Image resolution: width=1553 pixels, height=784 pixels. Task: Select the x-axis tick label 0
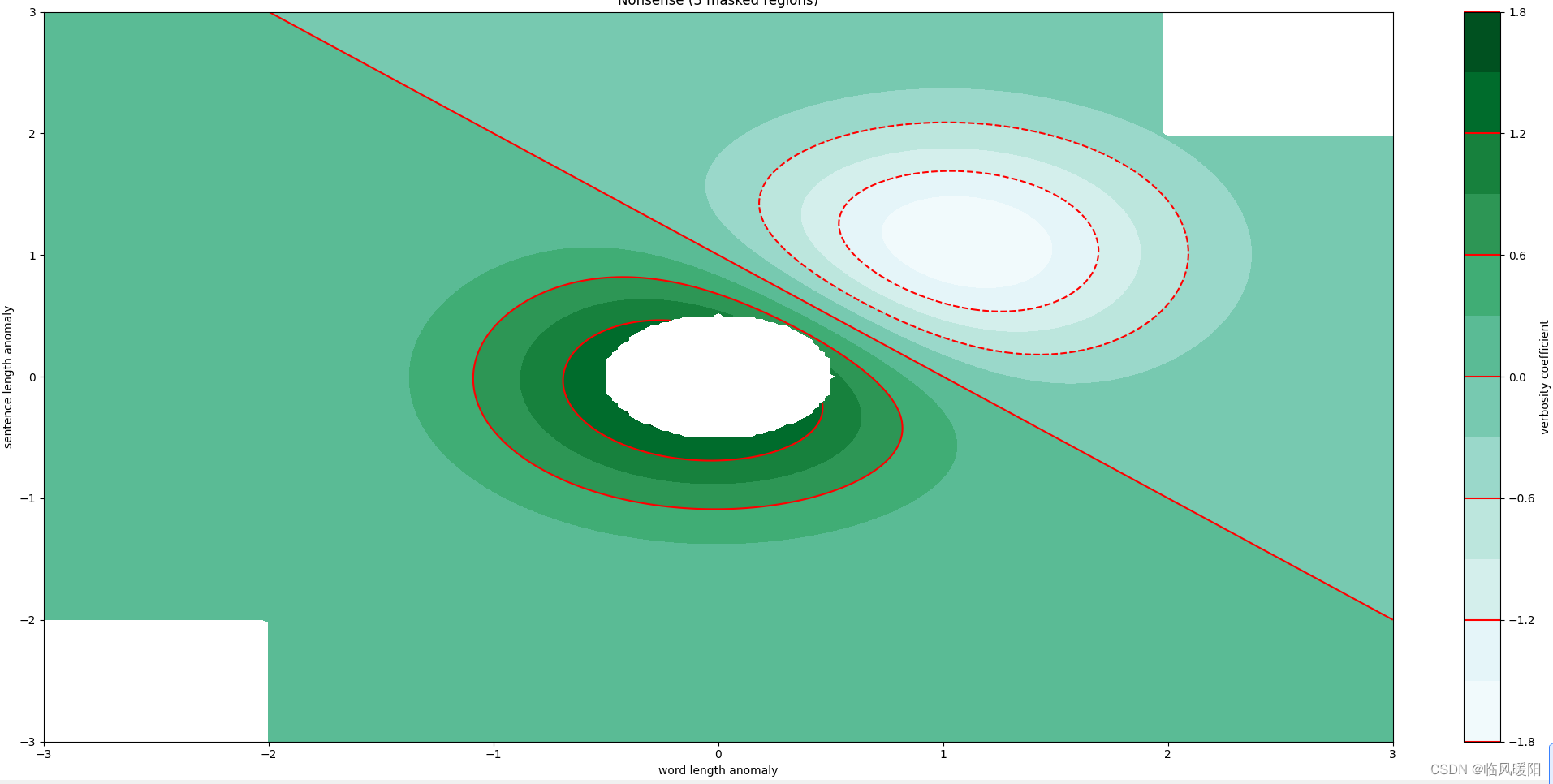(718, 754)
